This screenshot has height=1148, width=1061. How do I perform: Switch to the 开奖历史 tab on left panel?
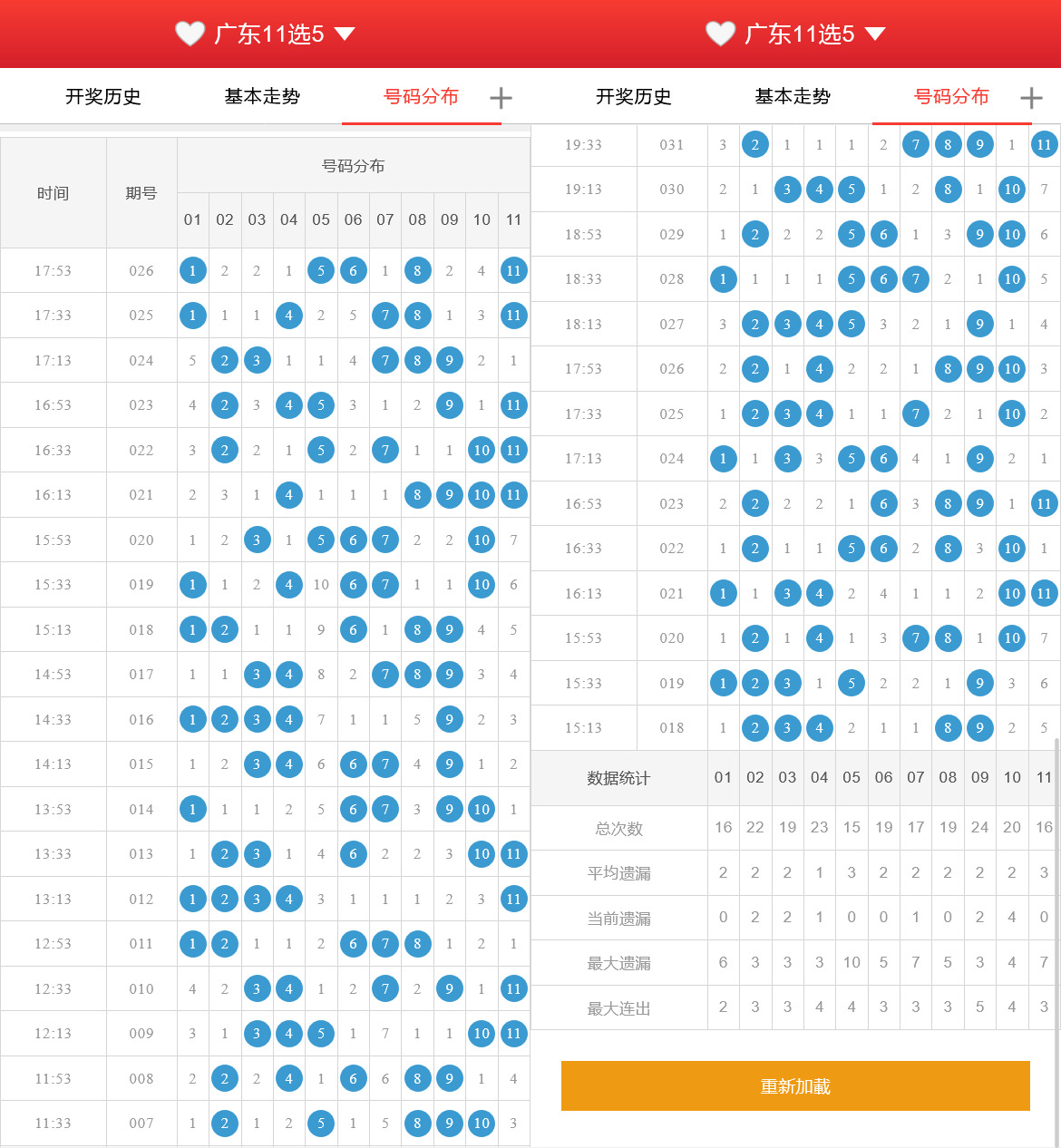[x=102, y=97]
